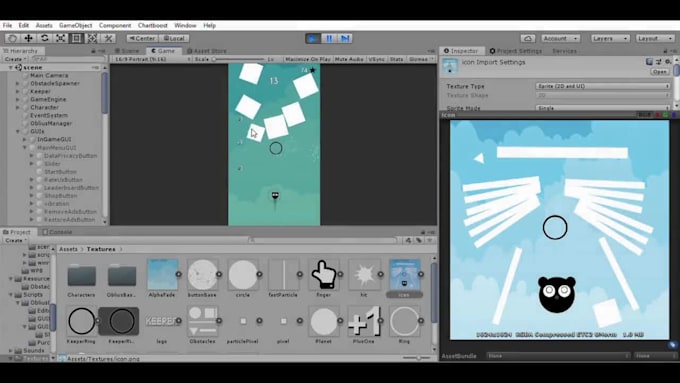Open the Cloud services icon
This screenshot has width=680, height=383.
[x=528, y=38]
